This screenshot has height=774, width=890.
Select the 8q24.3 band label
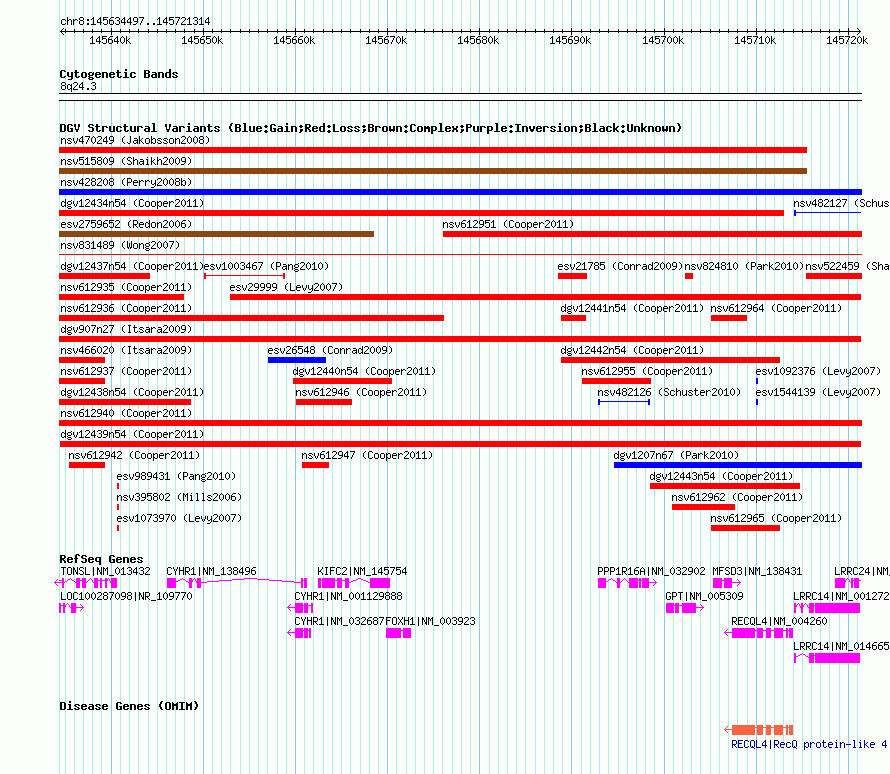78,87
